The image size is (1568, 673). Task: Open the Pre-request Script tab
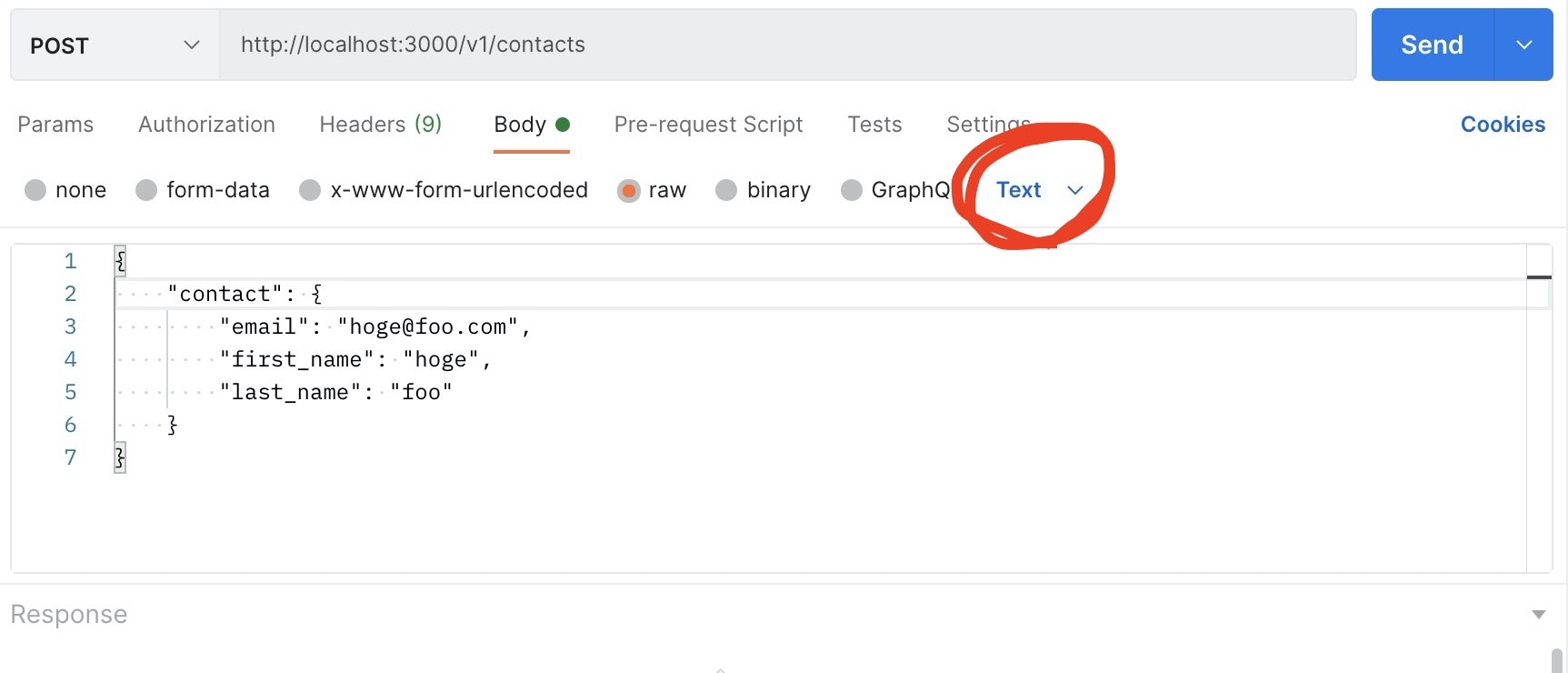click(x=708, y=125)
